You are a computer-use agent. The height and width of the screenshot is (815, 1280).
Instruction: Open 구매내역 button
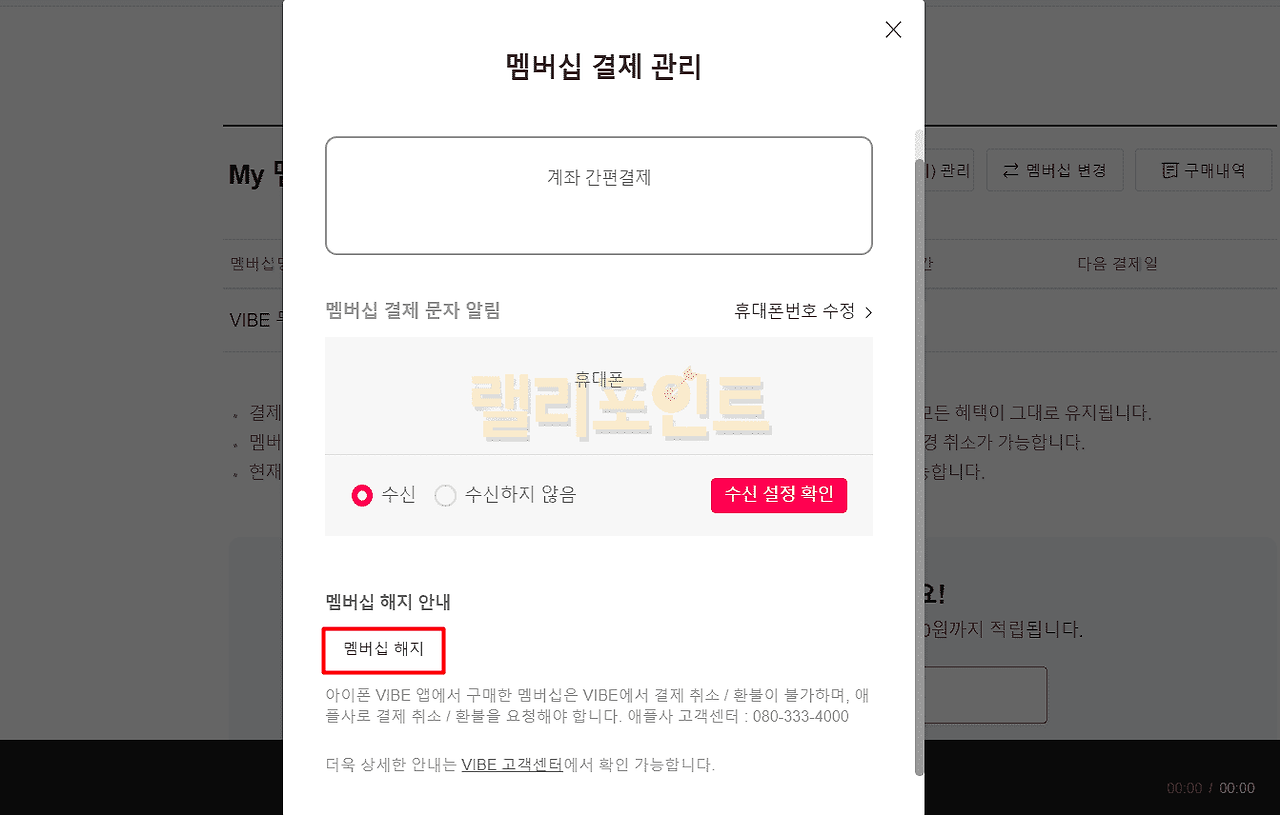[x=1203, y=170]
